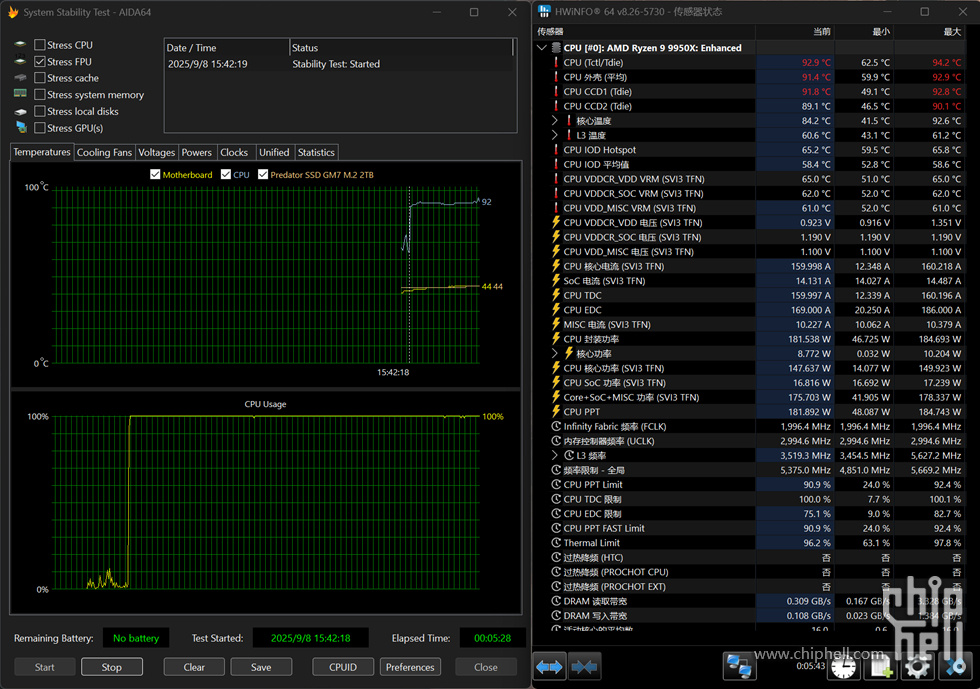This screenshot has height=689, width=980.
Task: Click the Date / Time column header
Action: 227,48
